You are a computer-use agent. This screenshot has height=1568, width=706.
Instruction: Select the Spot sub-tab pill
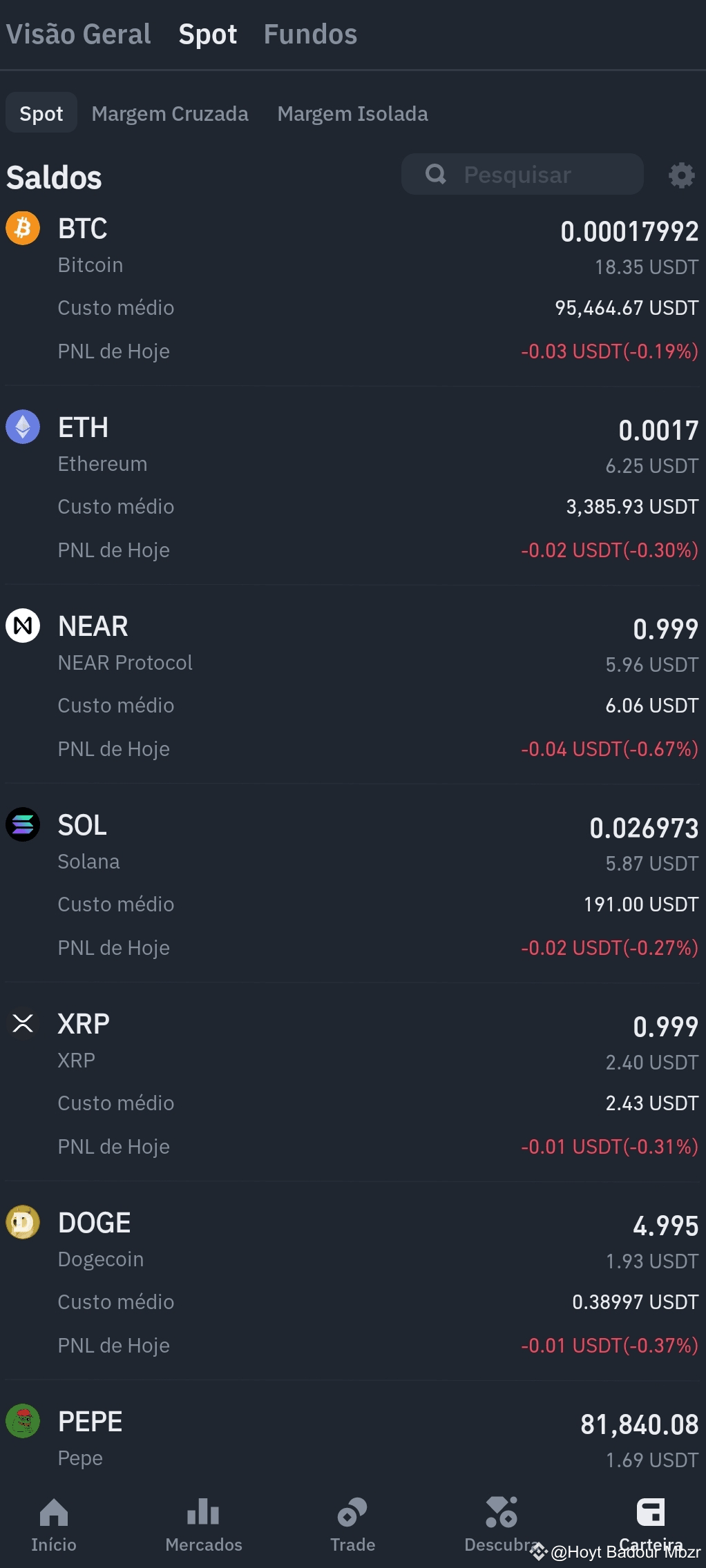tap(41, 113)
